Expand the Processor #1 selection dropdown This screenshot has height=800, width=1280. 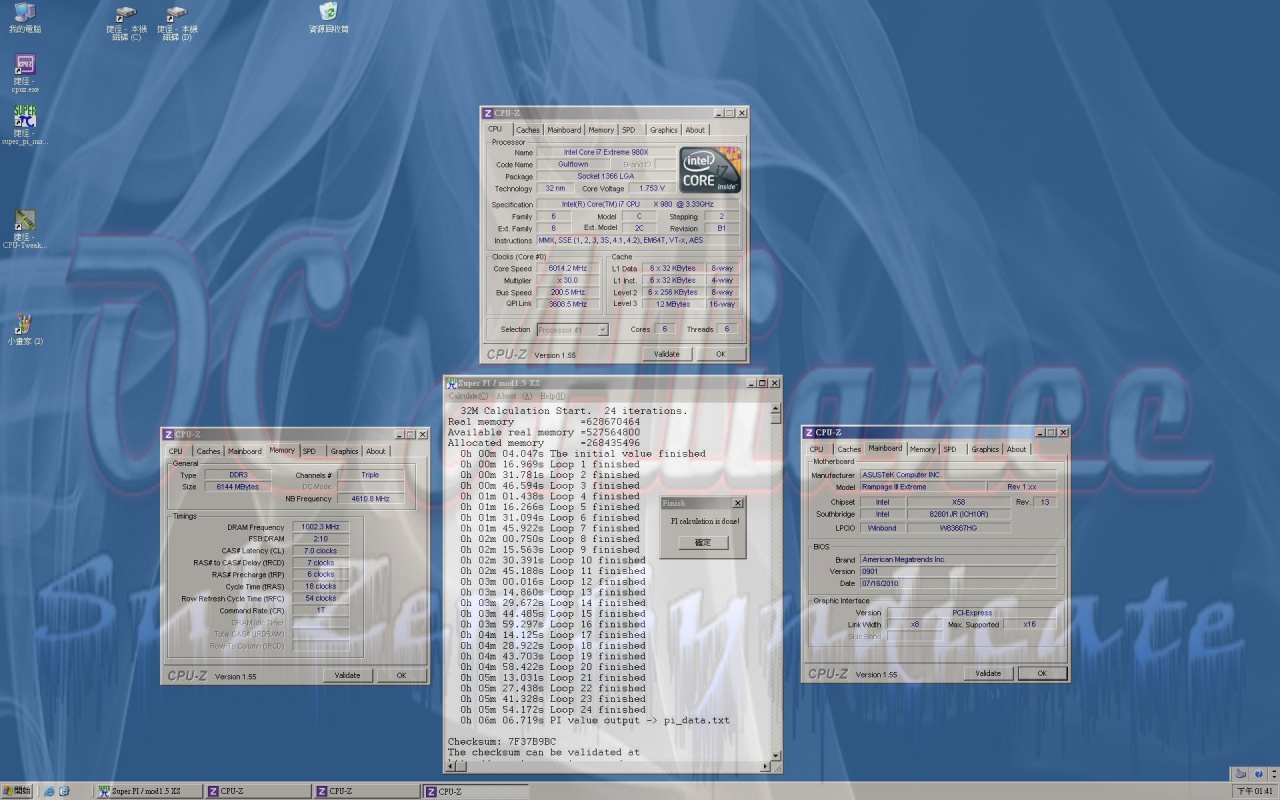pos(603,330)
